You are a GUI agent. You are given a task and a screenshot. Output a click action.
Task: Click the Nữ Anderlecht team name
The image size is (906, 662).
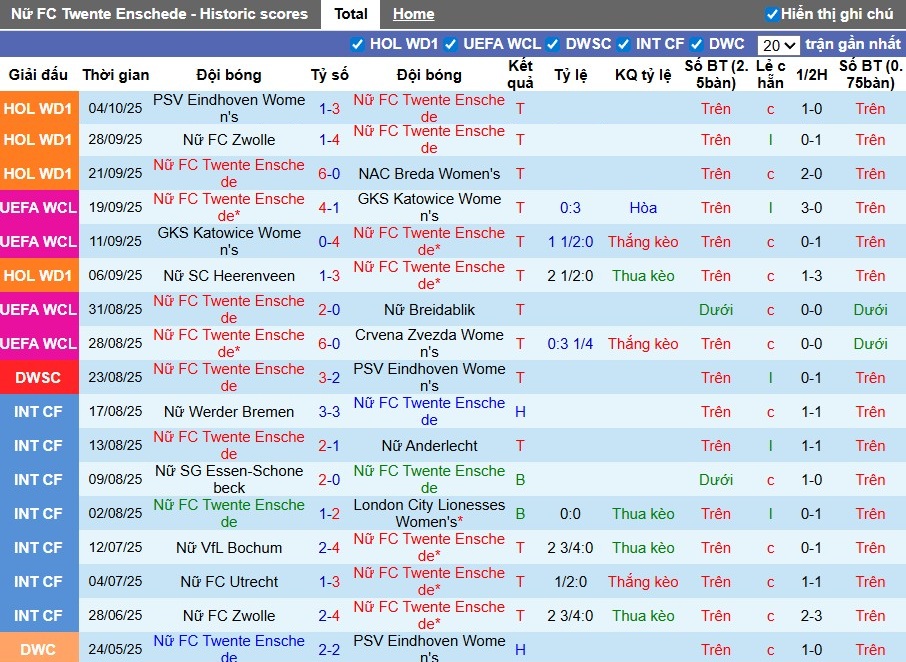tap(429, 446)
